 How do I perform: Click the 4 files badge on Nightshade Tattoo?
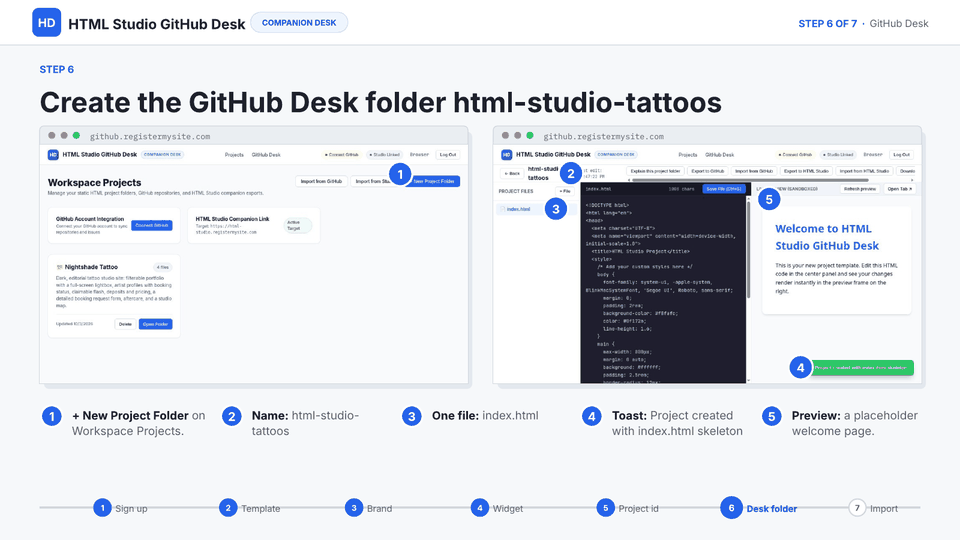162,267
